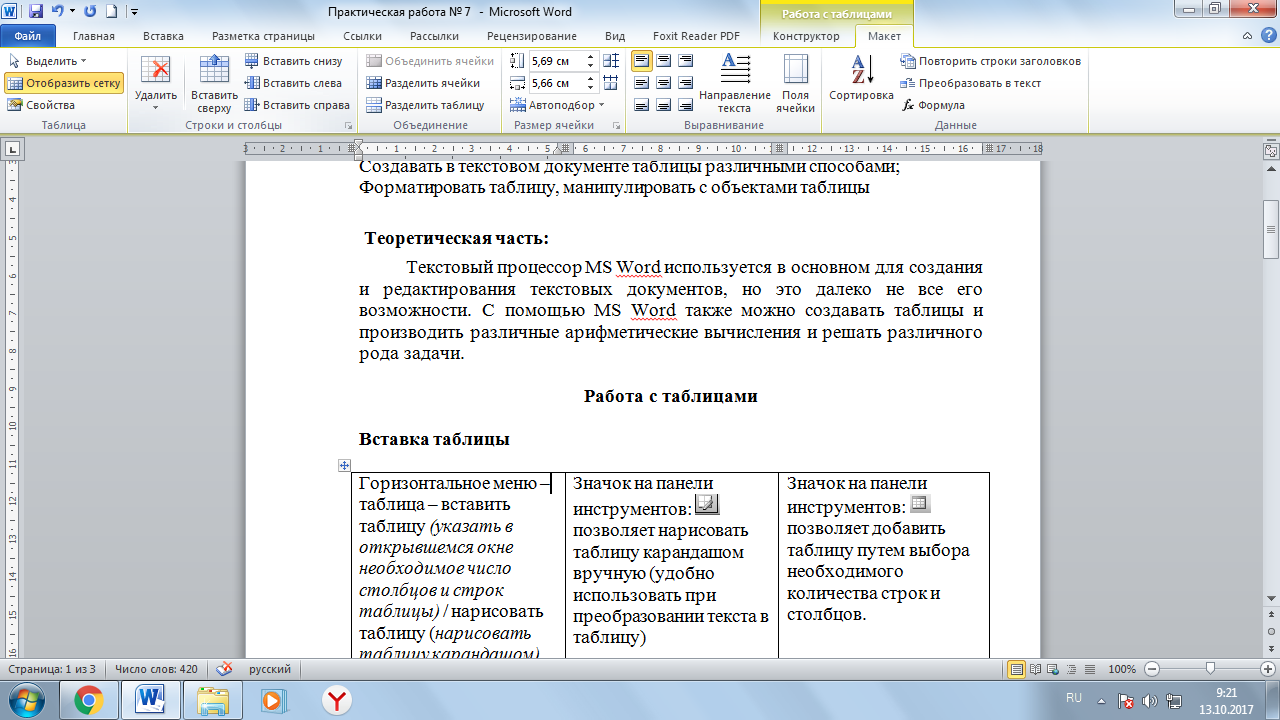1280x720 pixels.
Task: Click the zoom slider handle
Action: pyautogui.click(x=1210, y=669)
